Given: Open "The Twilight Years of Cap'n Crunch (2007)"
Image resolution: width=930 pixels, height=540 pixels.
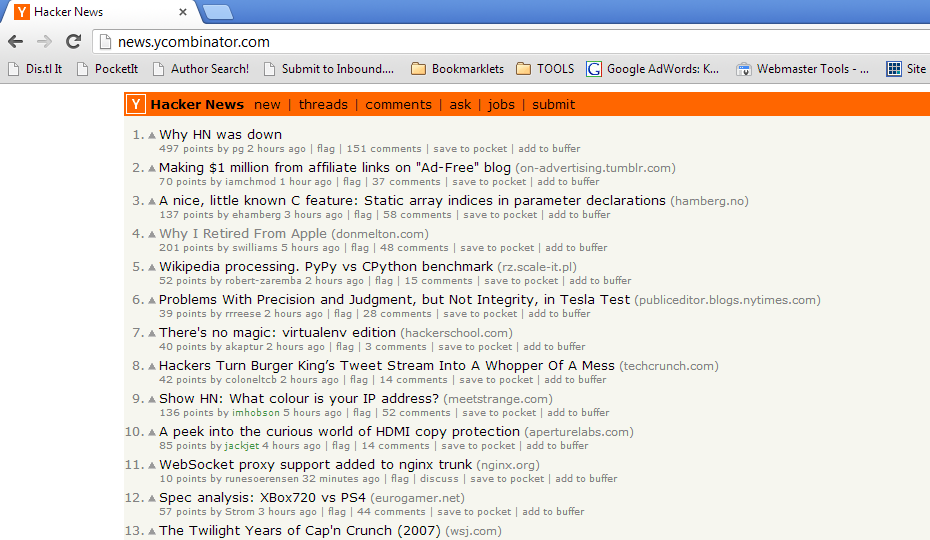Looking at the screenshot, I should pyautogui.click(x=300, y=531).
